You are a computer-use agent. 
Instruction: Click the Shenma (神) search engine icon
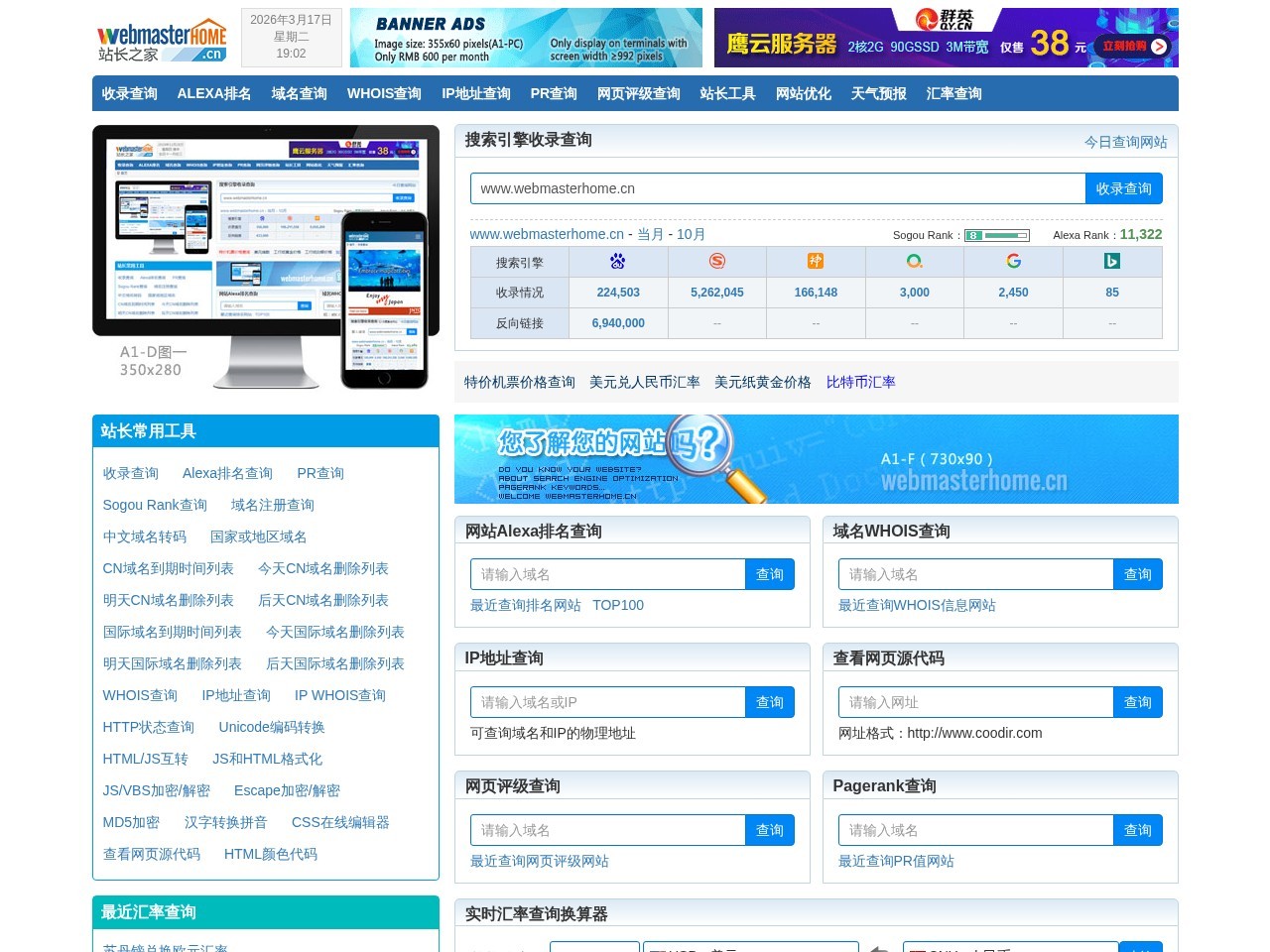[x=816, y=261]
